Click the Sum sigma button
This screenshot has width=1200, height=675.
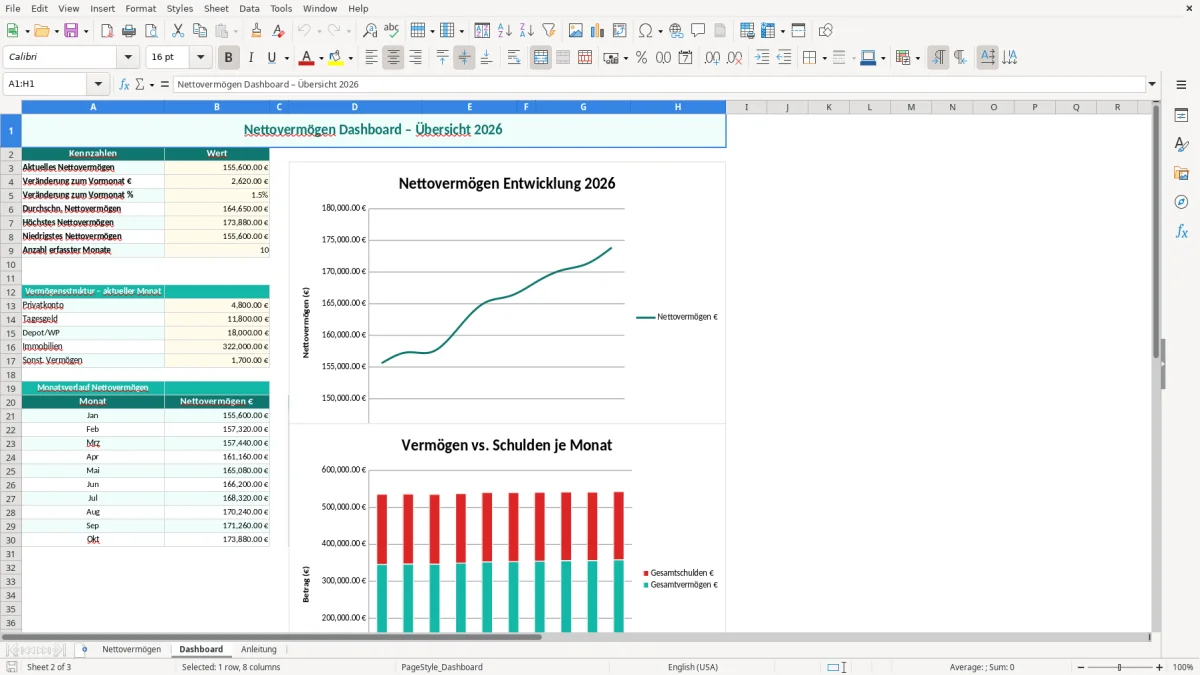[x=139, y=84]
